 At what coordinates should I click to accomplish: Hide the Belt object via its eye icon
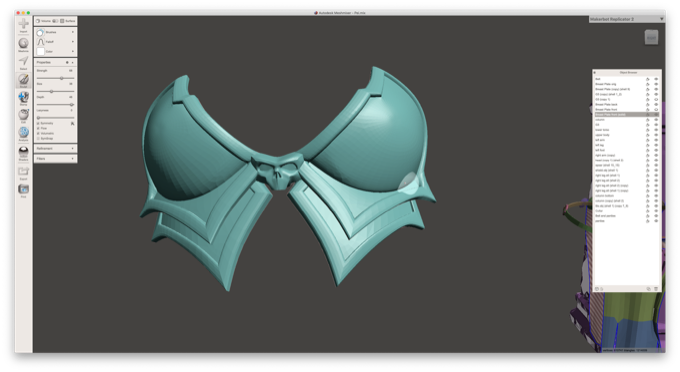pos(656,79)
